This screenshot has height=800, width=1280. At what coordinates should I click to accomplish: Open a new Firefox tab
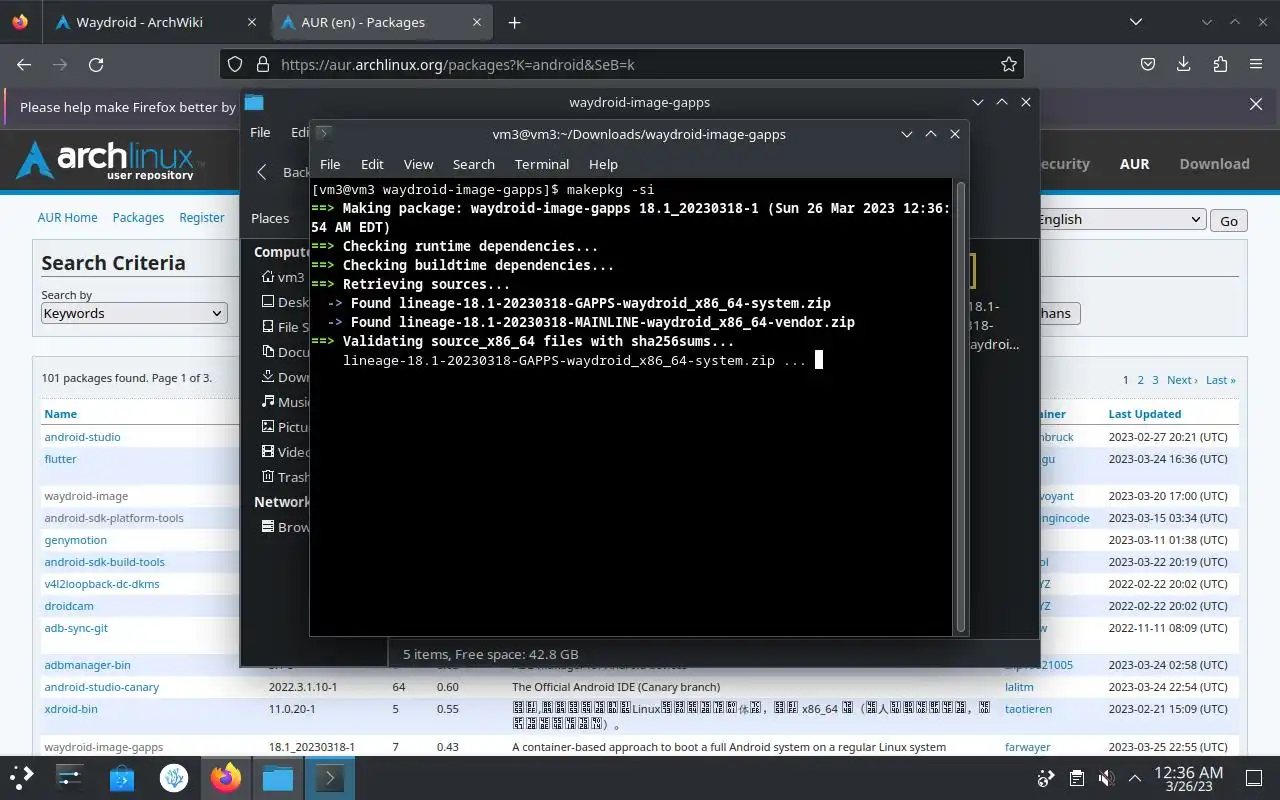coord(514,22)
